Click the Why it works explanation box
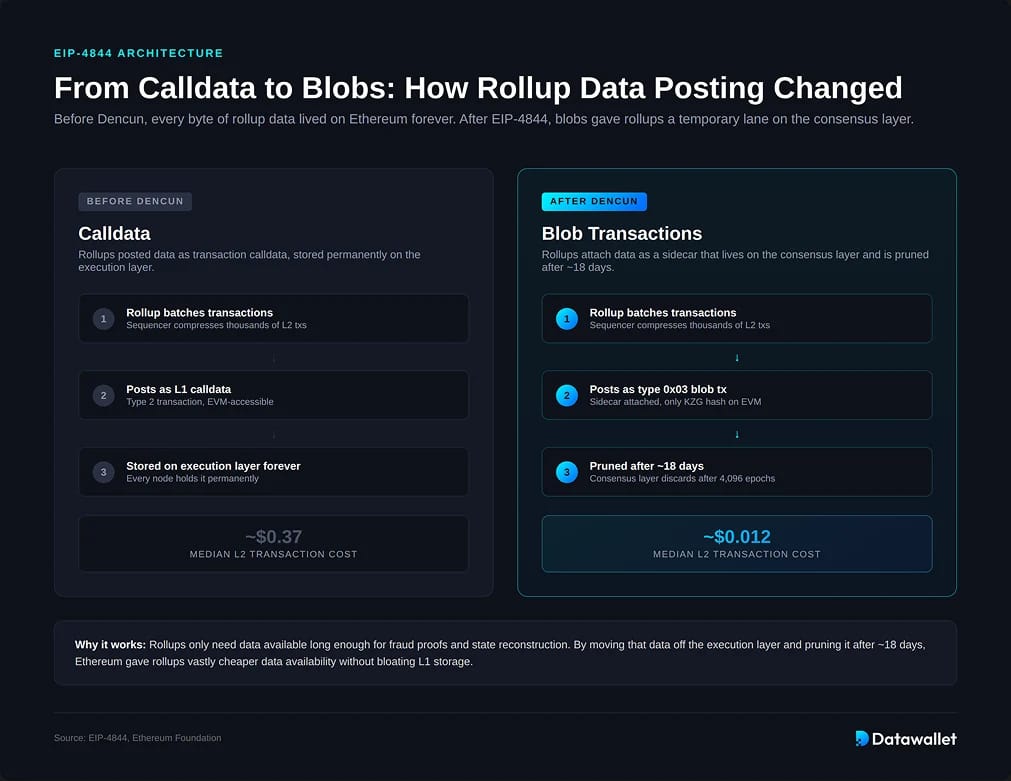 506,653
